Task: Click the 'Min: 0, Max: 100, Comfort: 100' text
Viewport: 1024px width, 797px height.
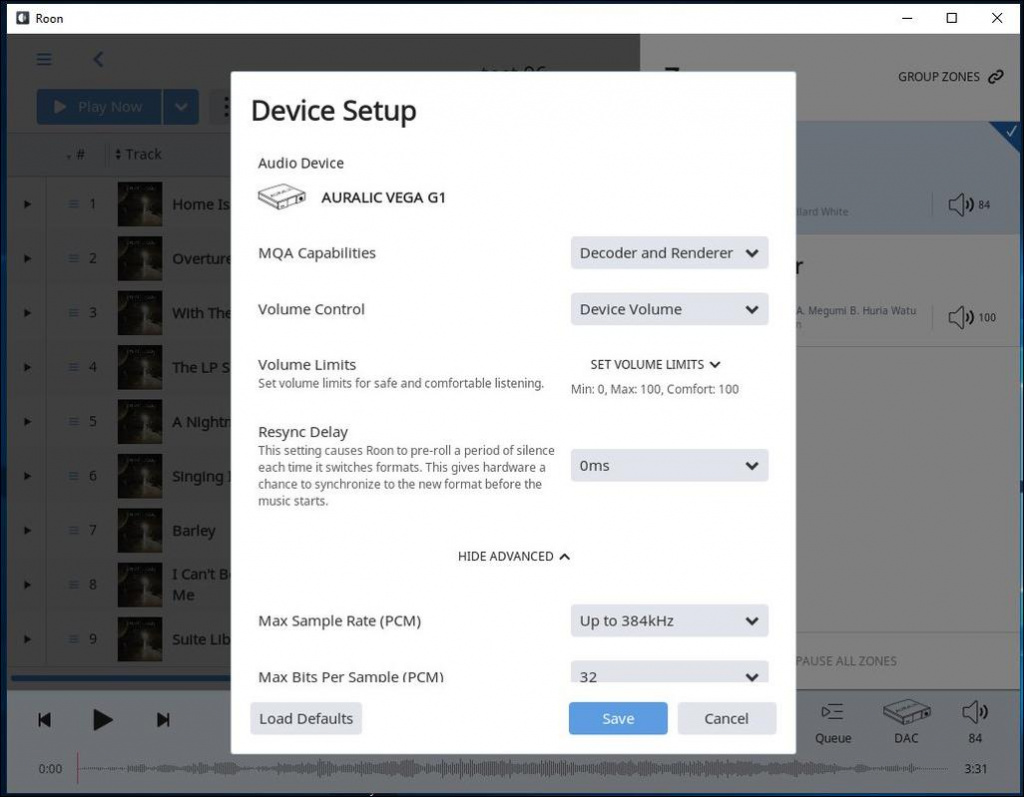Action: point(655,389)
